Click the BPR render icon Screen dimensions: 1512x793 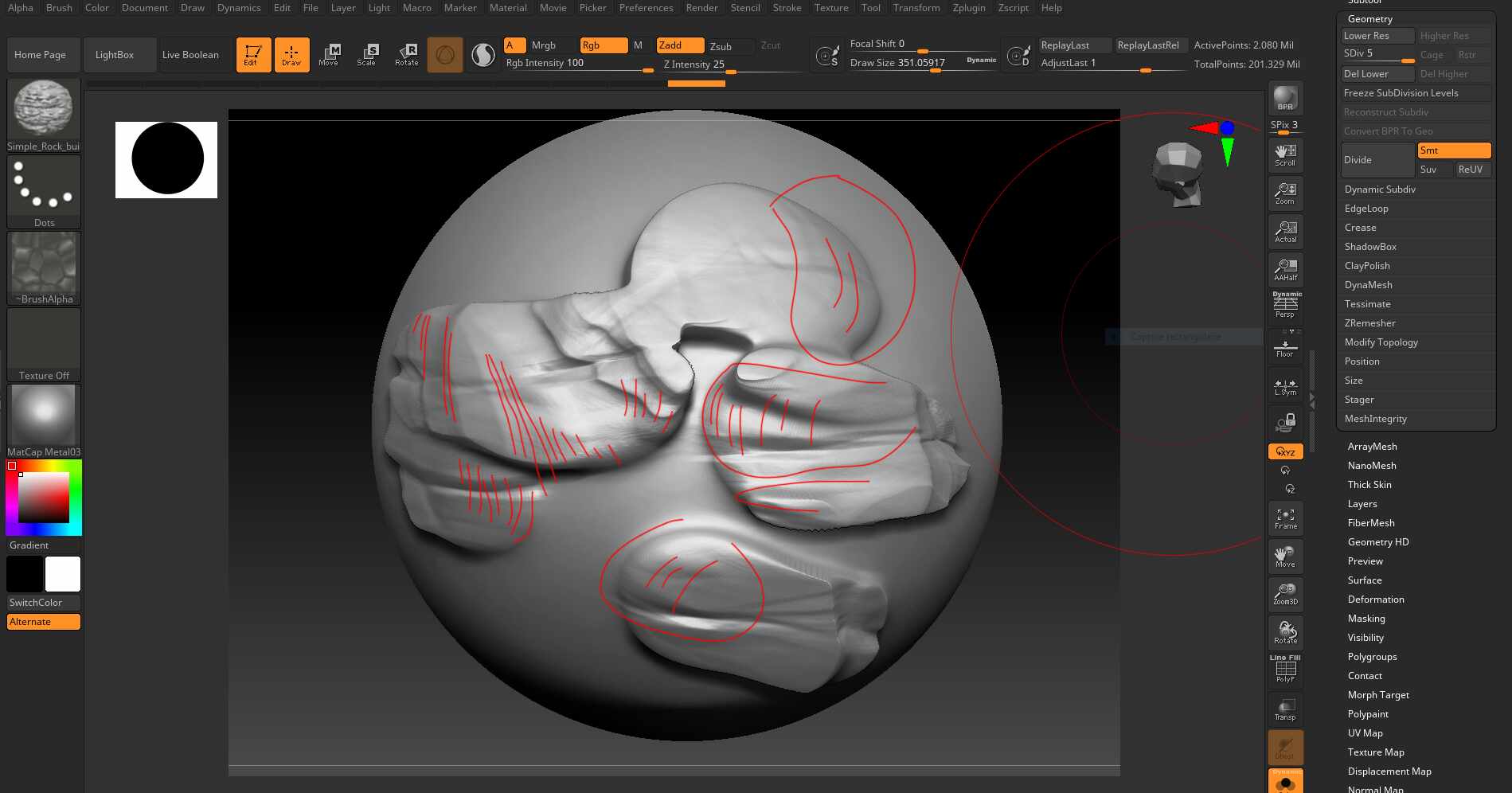[x=1285, y=99]
